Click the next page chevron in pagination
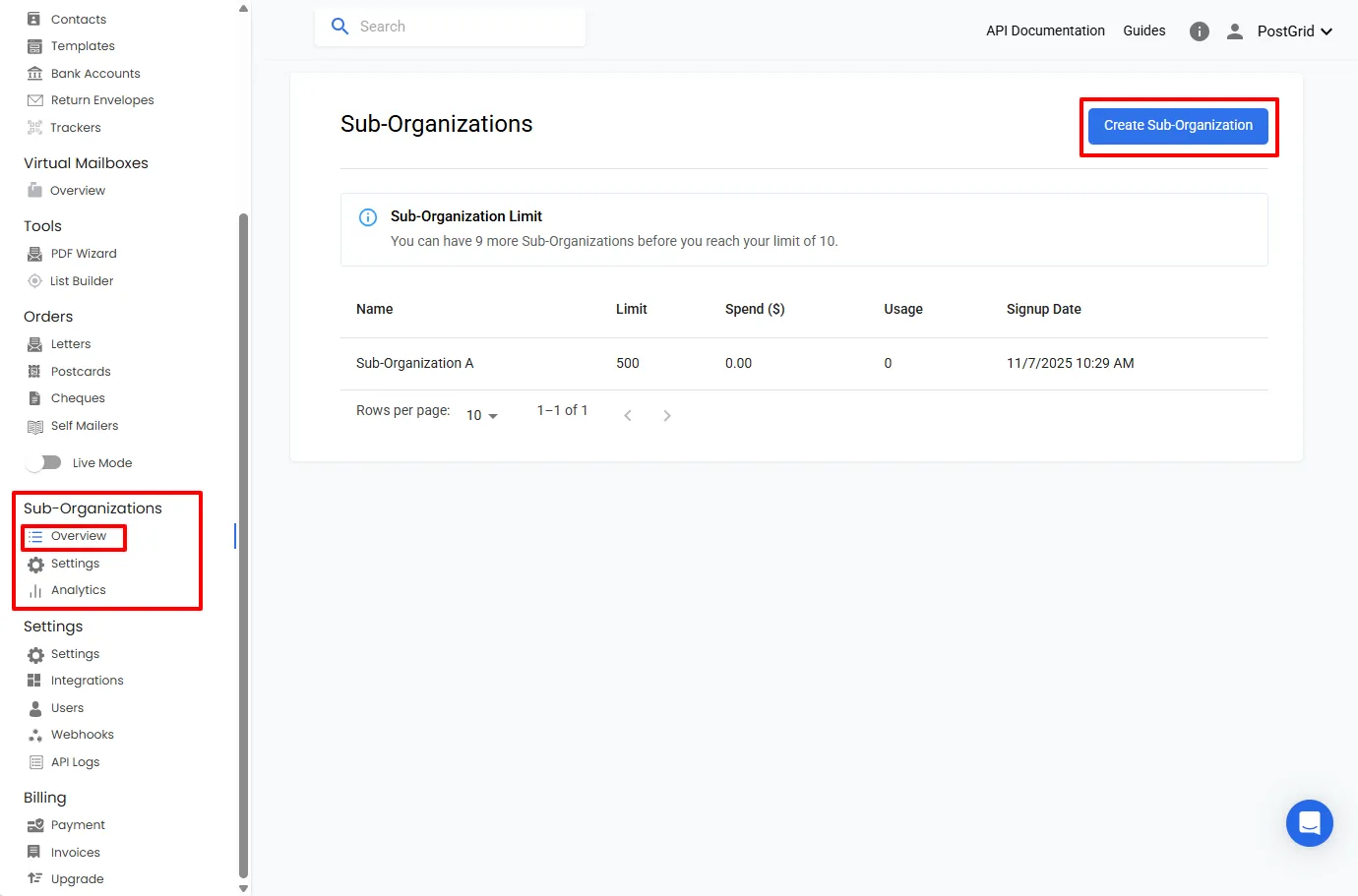The width and height of the screenshot is (1358, 896). pos(667,414)
